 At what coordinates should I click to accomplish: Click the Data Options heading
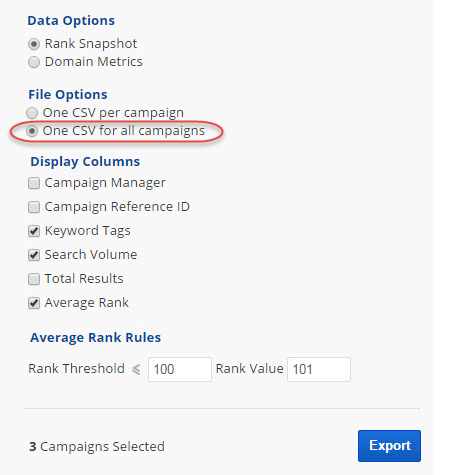(71, 21)
